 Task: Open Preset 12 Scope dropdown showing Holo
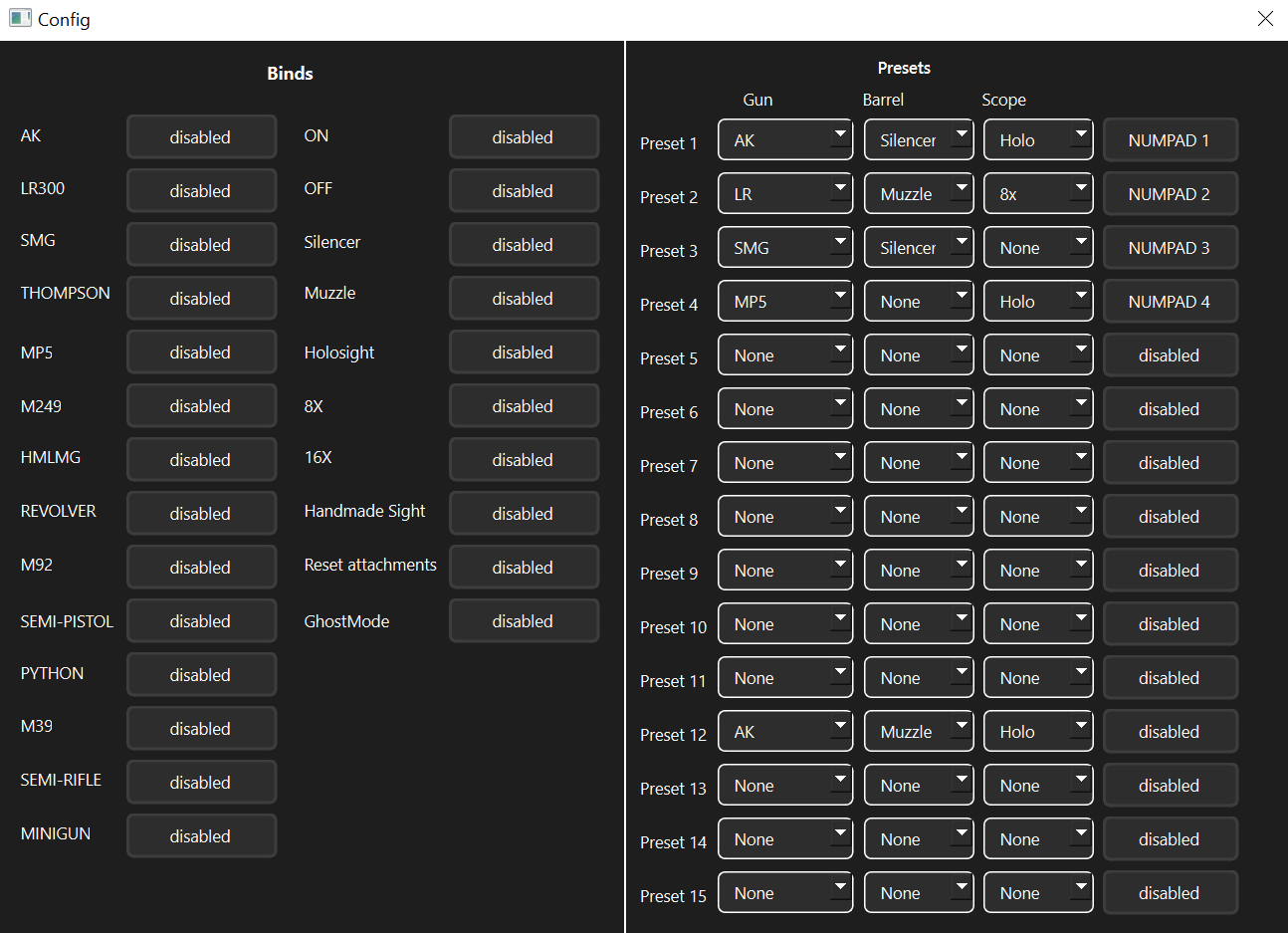coord(1038,731)
